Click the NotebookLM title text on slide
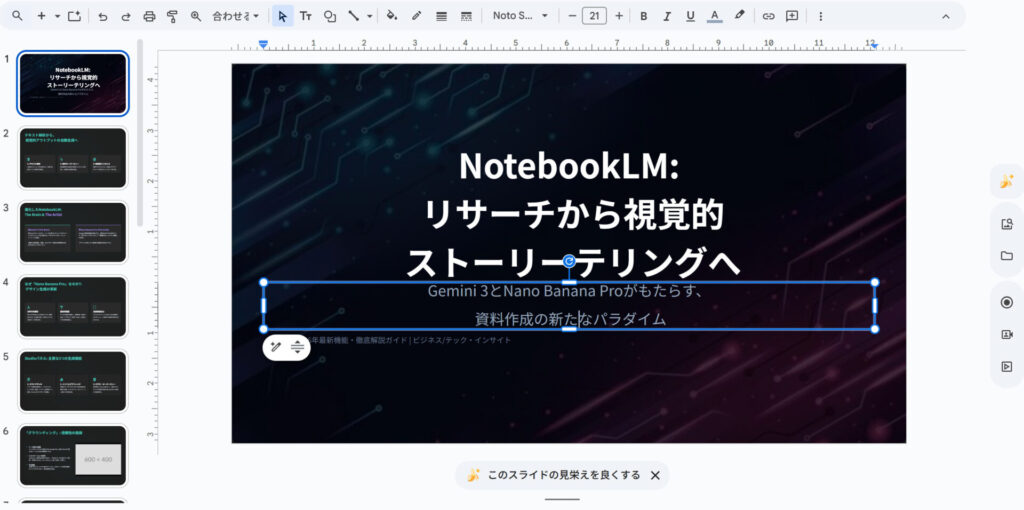Screen dimensions: 1024x510 (569, 166)
